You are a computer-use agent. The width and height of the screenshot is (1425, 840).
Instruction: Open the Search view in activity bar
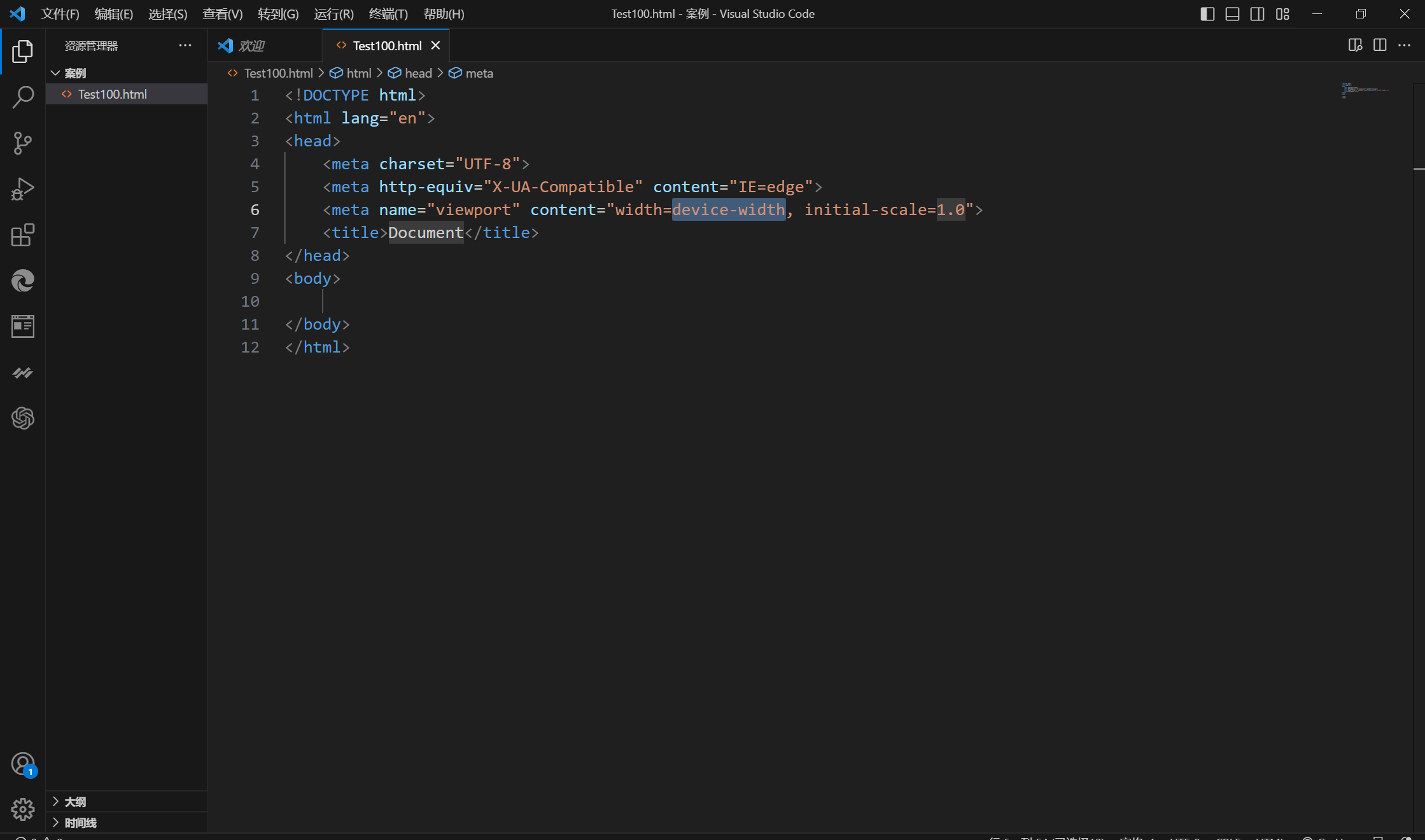[x=23, y=97]
